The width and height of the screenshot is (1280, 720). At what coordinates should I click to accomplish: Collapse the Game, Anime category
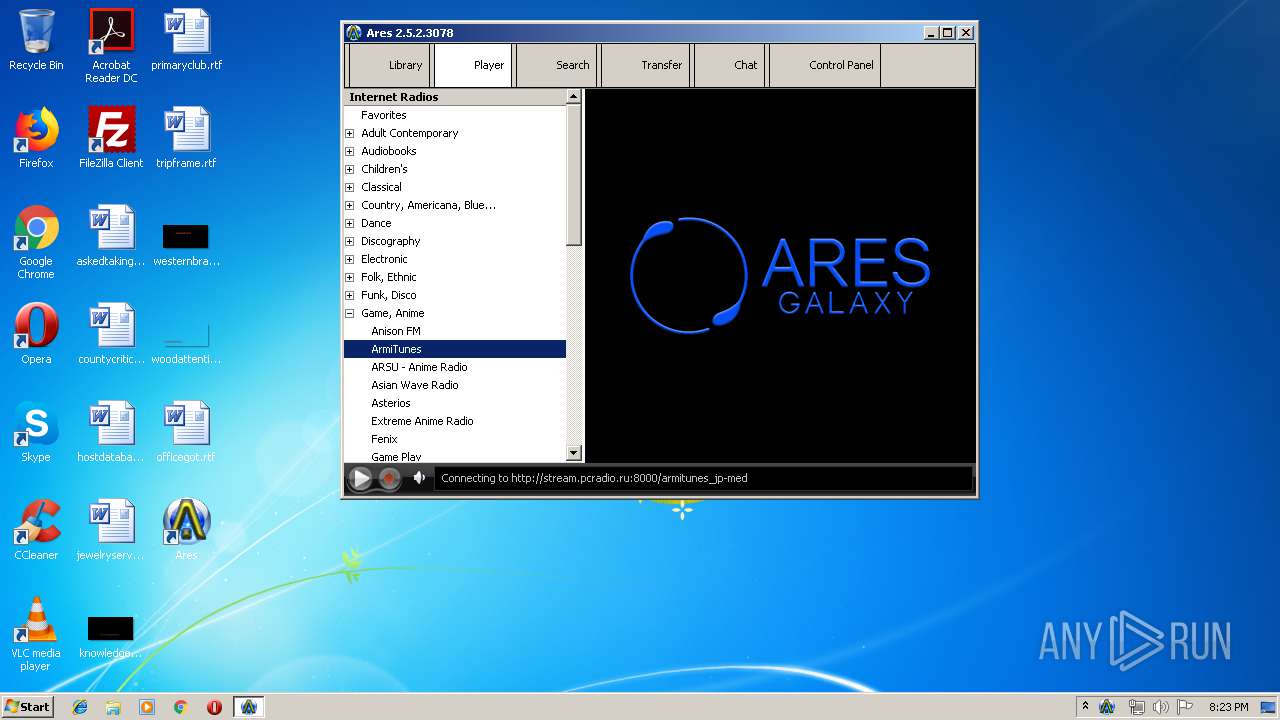click(350, 313)
